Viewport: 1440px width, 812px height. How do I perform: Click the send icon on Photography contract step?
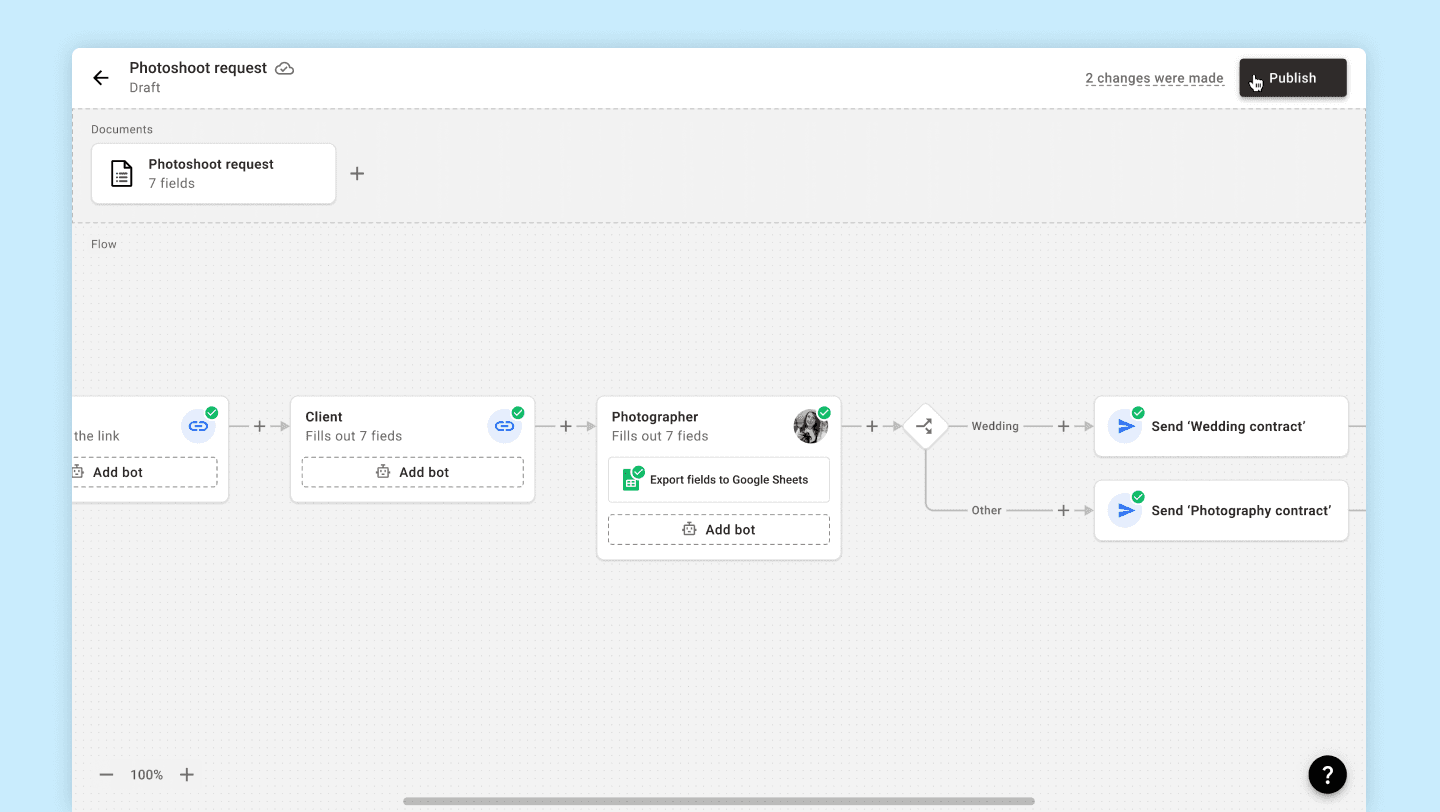click(1126, 511)
